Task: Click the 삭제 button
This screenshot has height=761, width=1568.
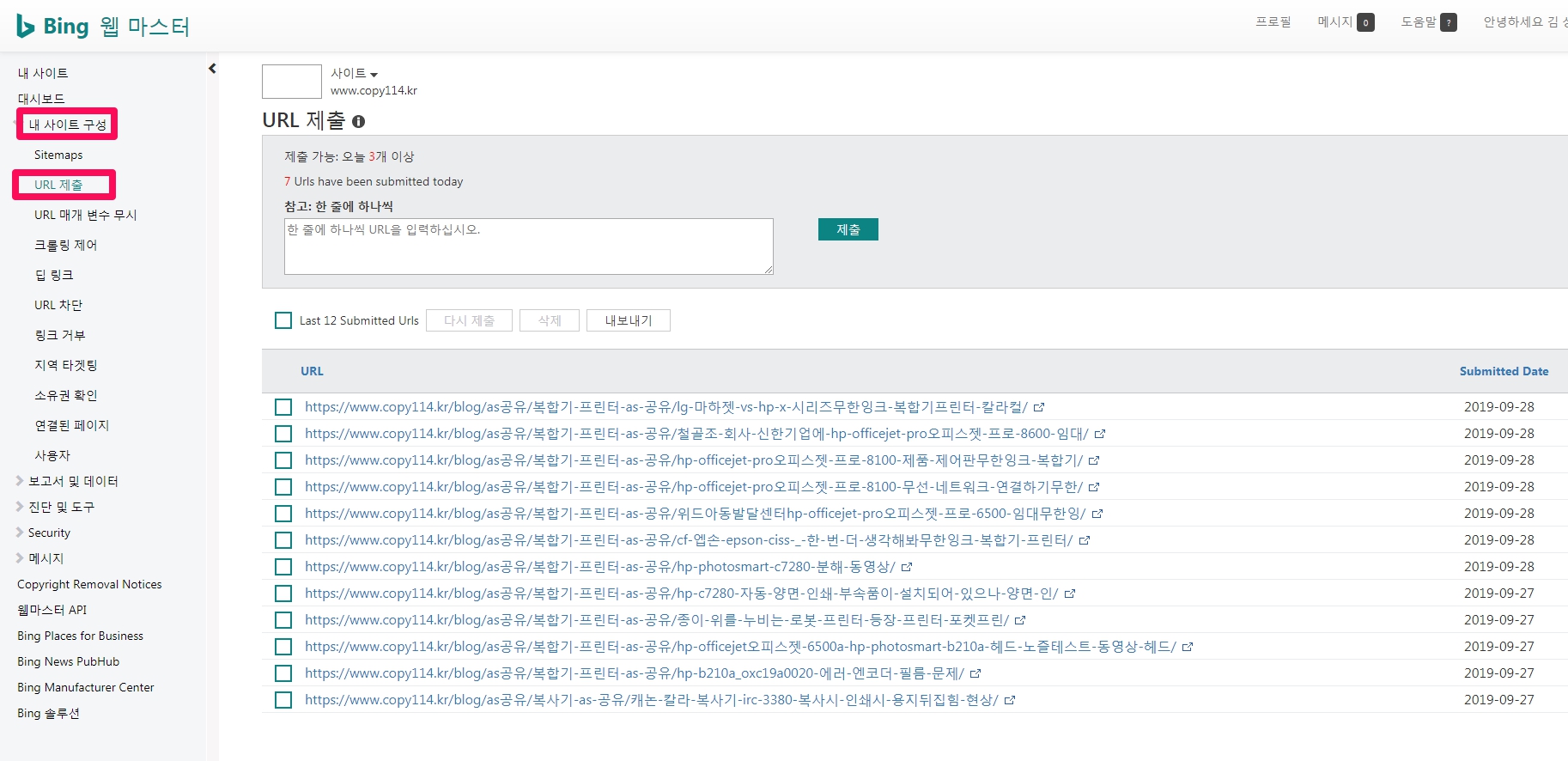Action: (550, 320)
